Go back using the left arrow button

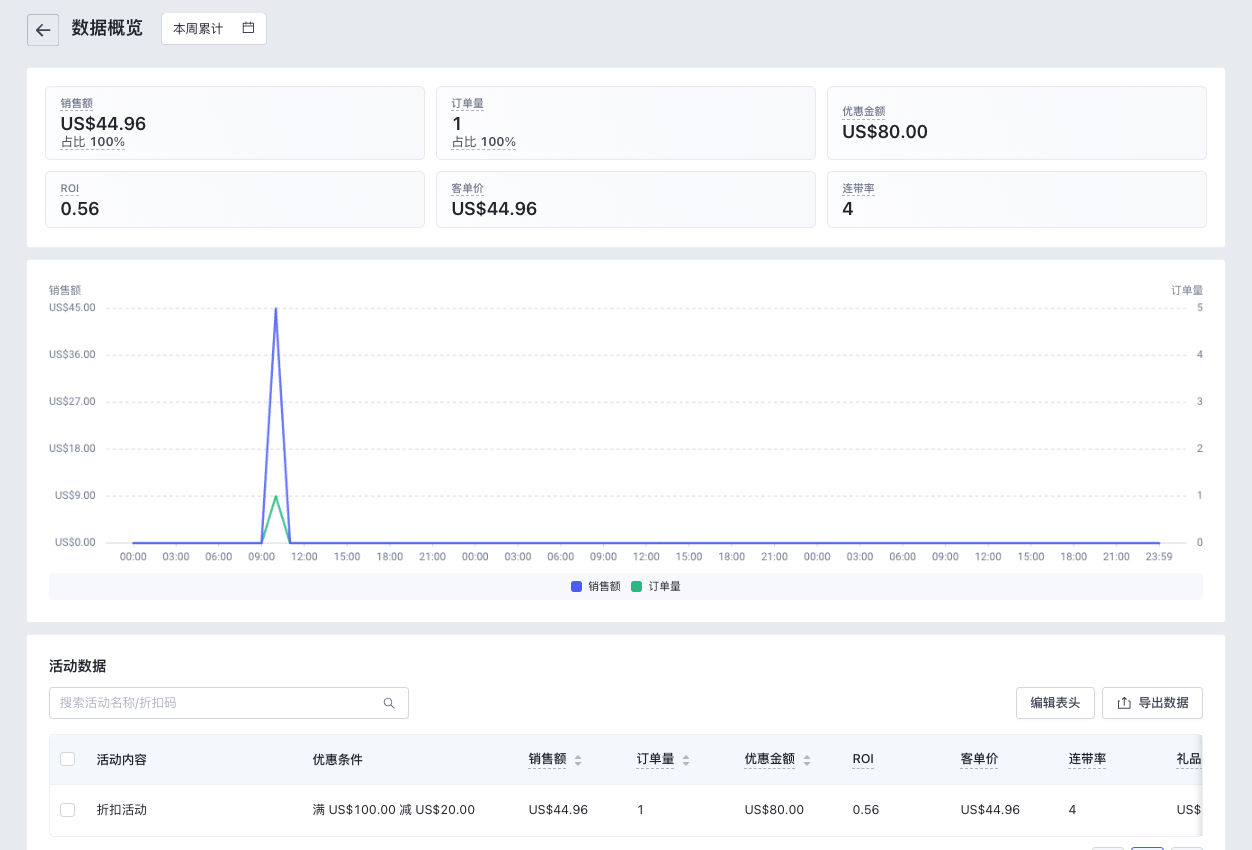(x=43, y=30)
